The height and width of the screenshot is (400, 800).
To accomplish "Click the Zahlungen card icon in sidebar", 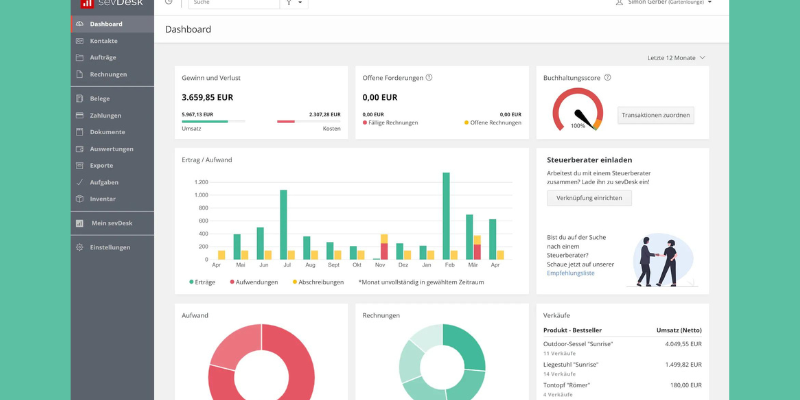I will click(x=79, y=116).
